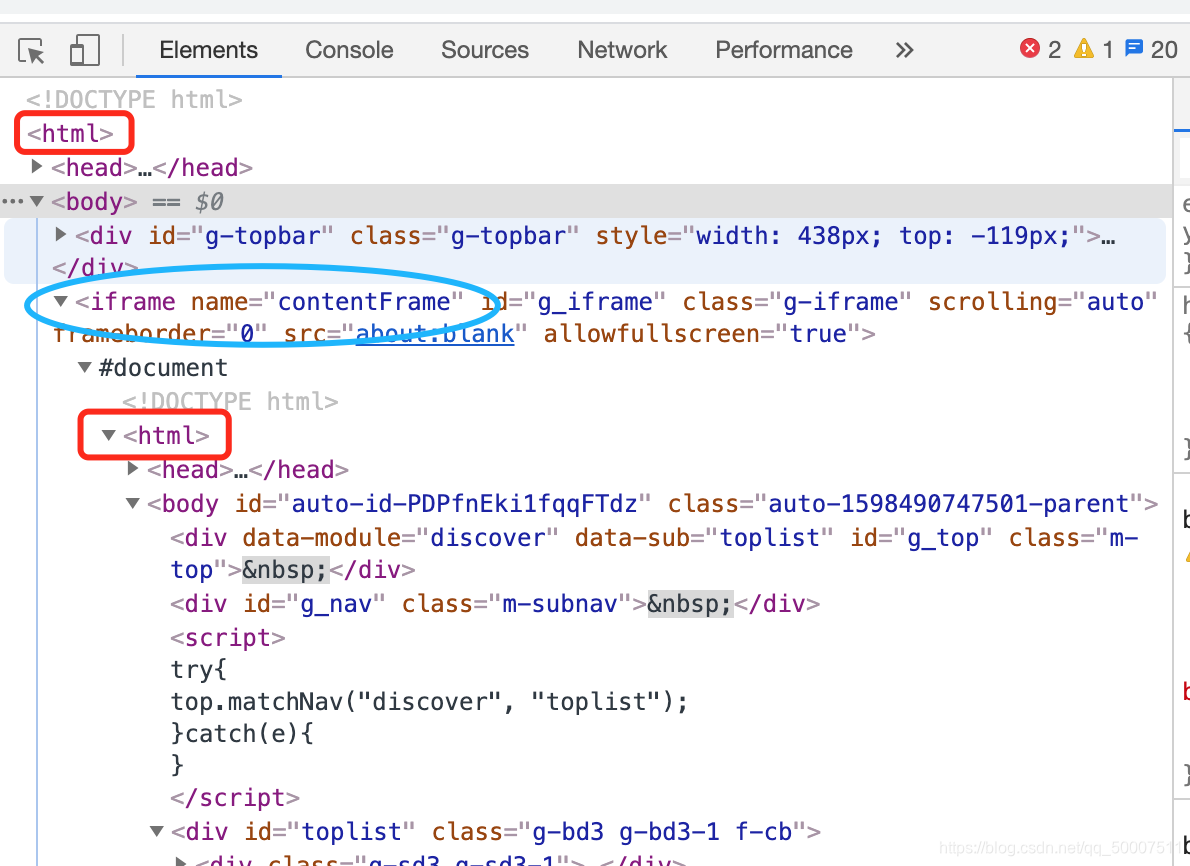Image resolution: width=1190 pixels, height=866 pixels.
Task: Click the scrolling auto attribute
Action: 1042,302
